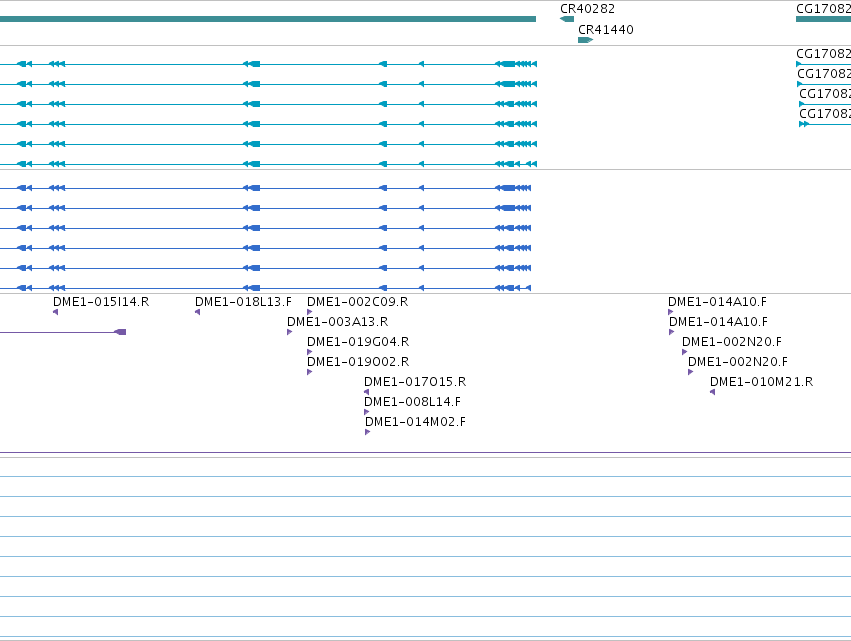This screenshot has width=851, height=641.
Task: Select the CR40282 gene label
Action: 587,9
